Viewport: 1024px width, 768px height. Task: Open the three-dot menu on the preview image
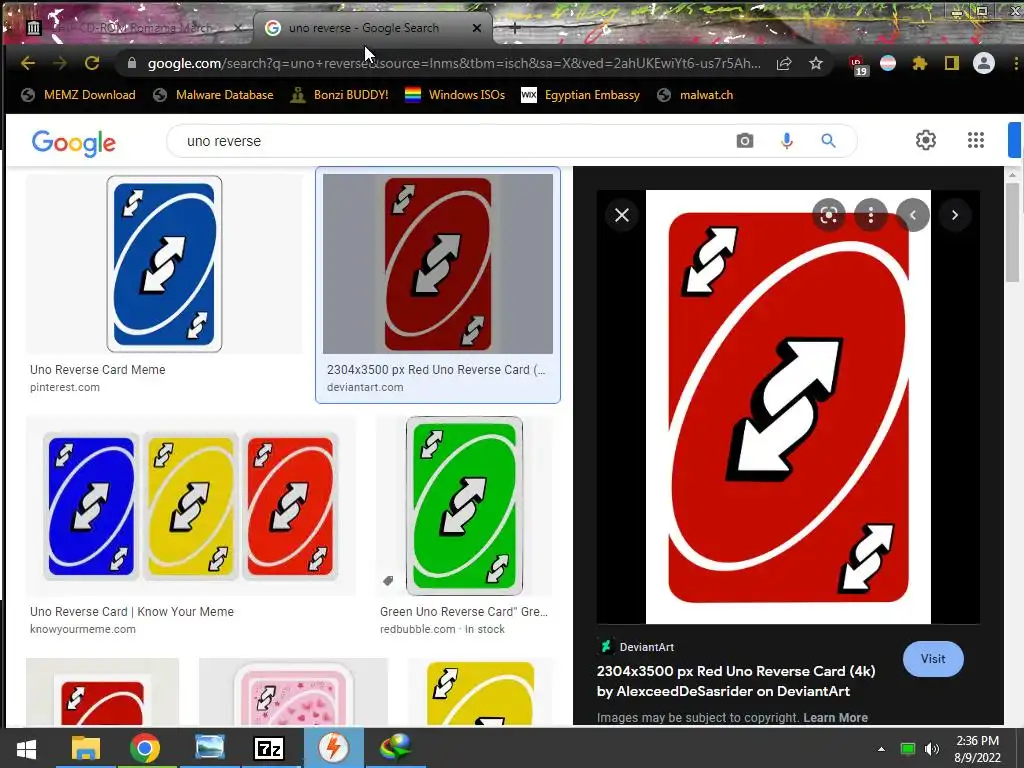coord(871,215)
